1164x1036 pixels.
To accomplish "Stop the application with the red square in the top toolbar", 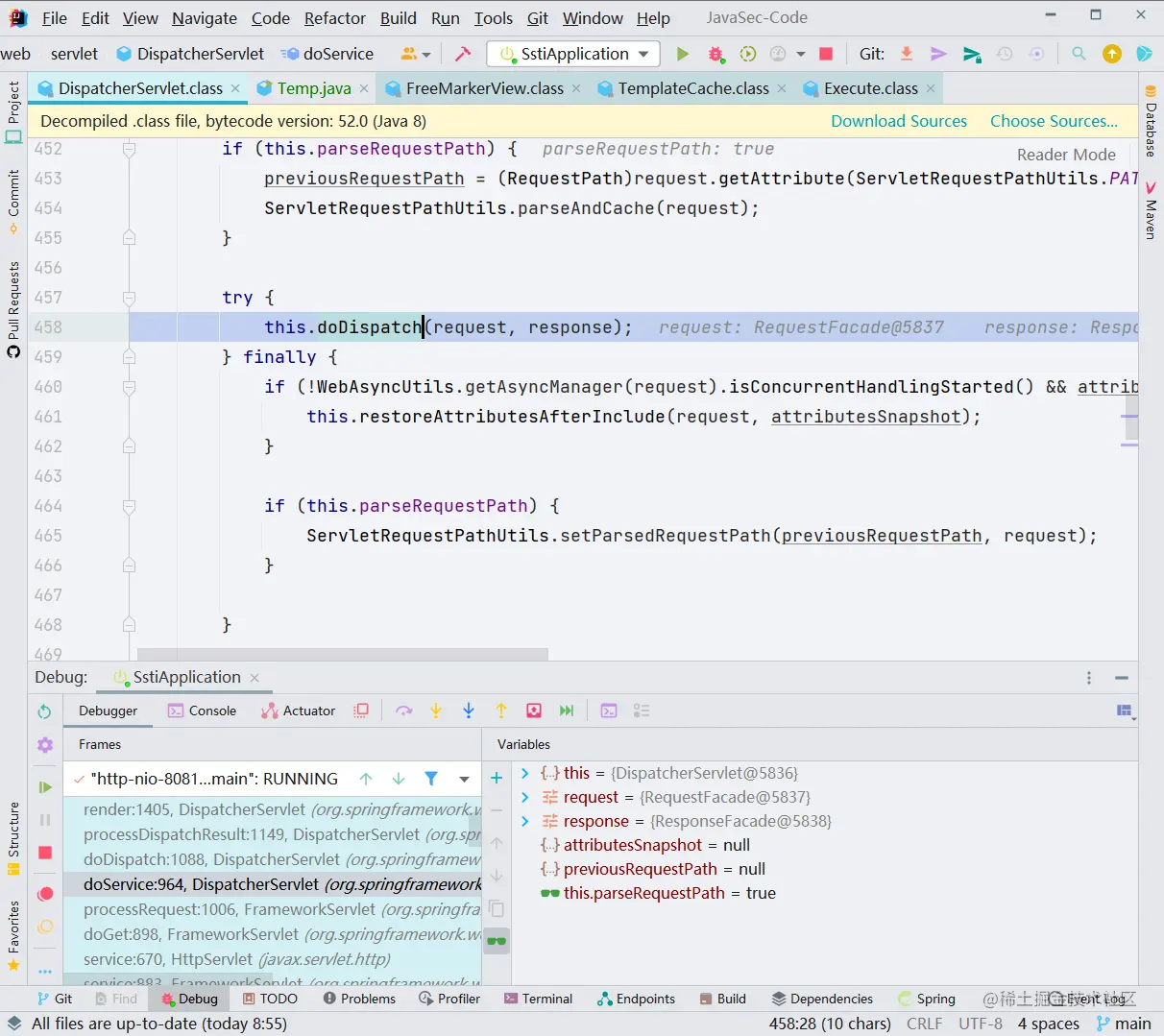I will [x=826, y=54].
